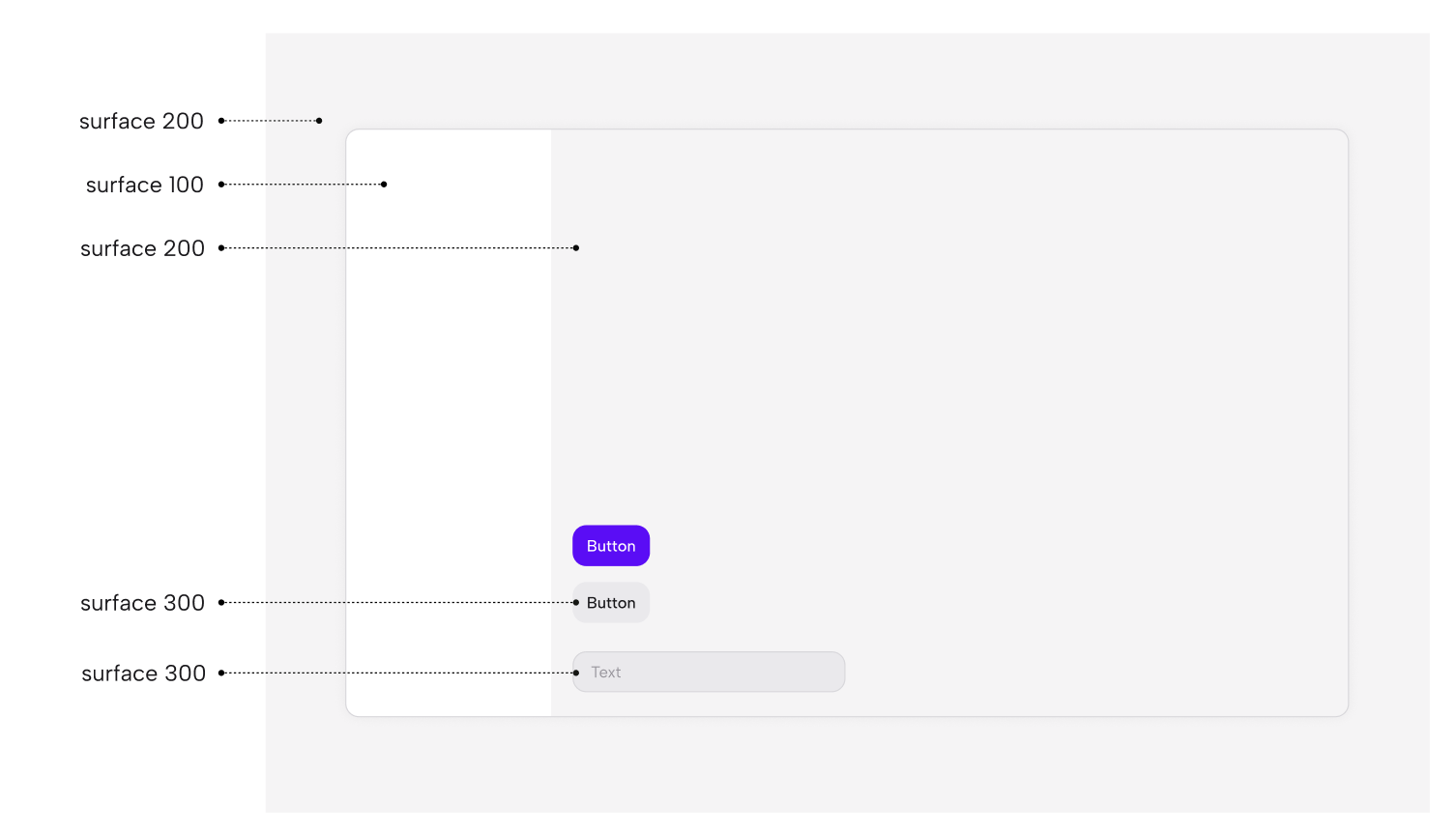Click the dot marker in the white sidebar
The width and height of the screenshot is (1456, 831).
click(384, 185)
